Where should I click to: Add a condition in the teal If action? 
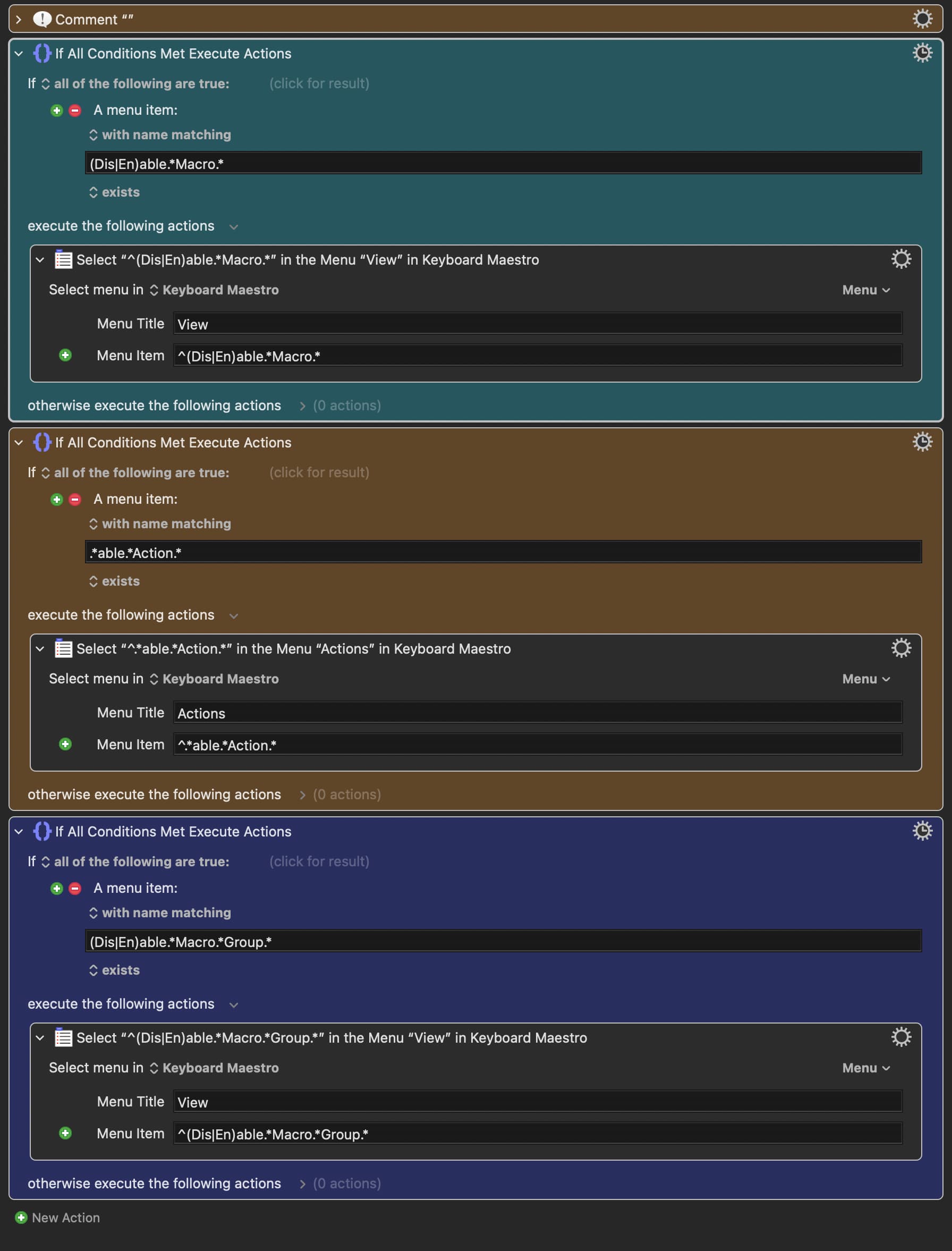[57, 111]
